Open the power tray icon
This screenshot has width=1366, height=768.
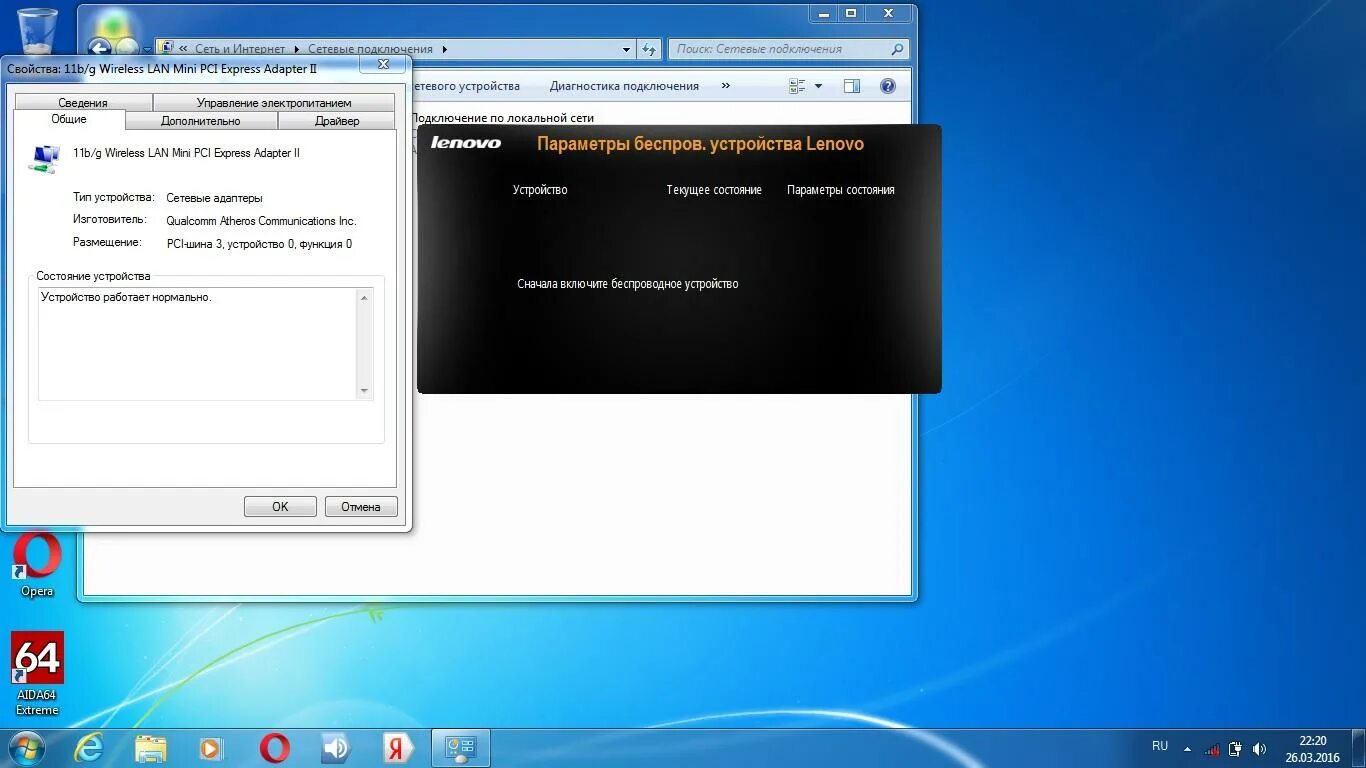coord(1235,749)
